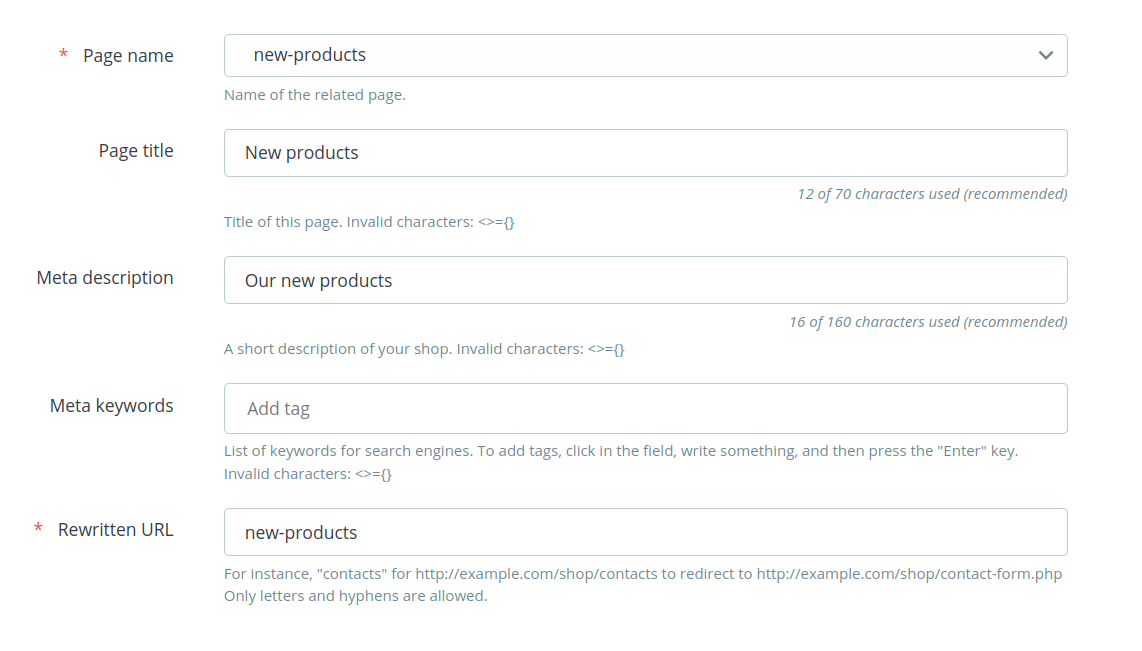Click the example.com/shop/contacts example text
Image resolution: width=1142 pixels, height=651 pixels.
pos(536,574)
